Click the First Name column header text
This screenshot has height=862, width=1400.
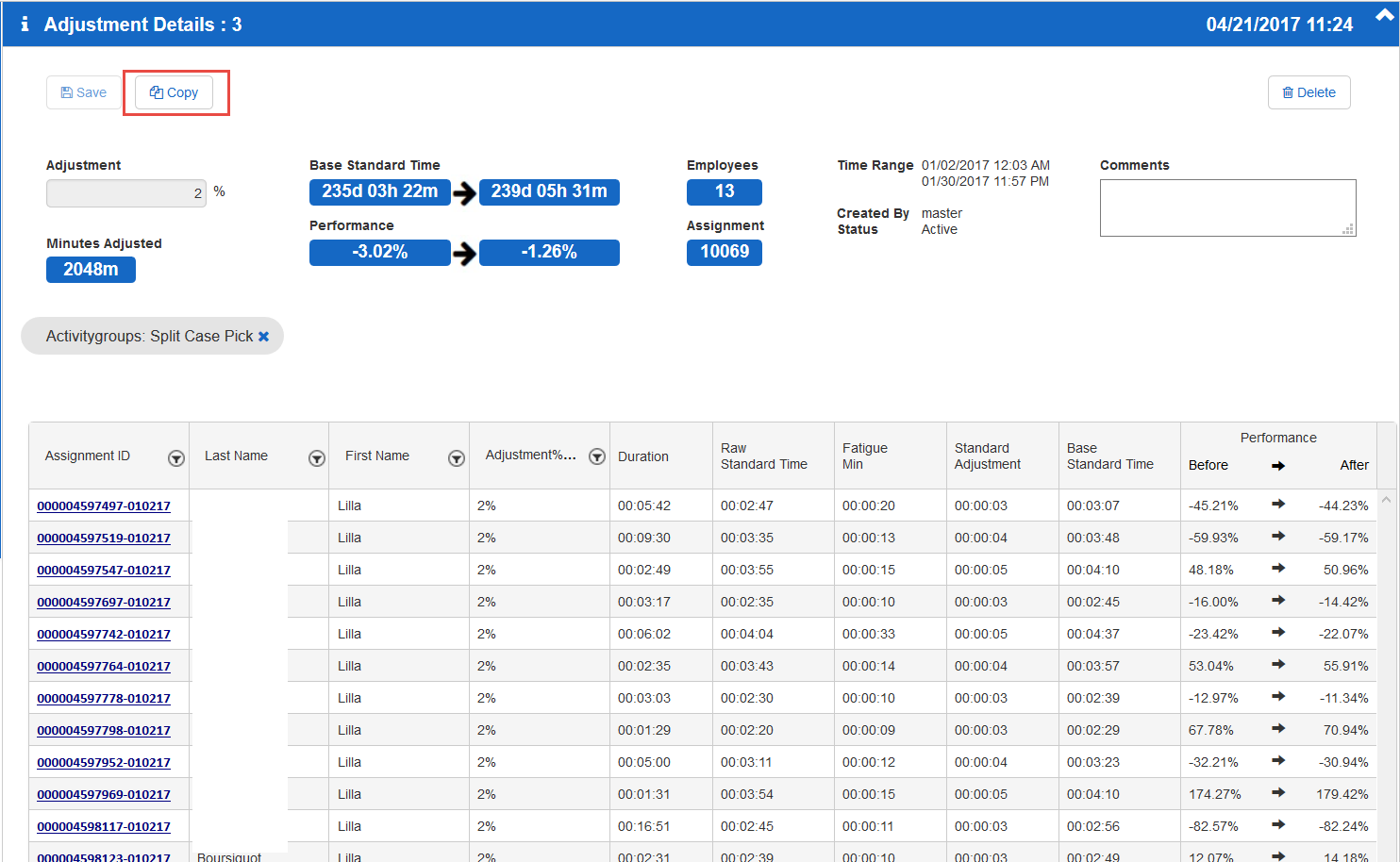(377, 456)
